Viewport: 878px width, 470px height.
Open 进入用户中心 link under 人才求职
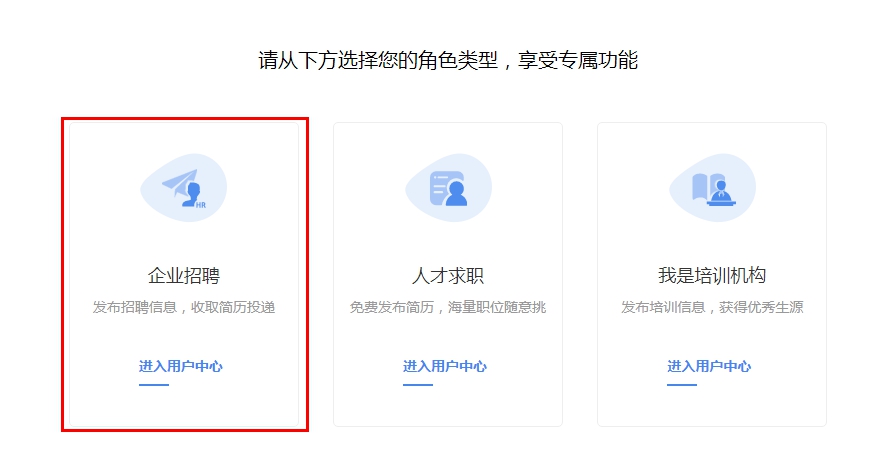pos(445,366)
